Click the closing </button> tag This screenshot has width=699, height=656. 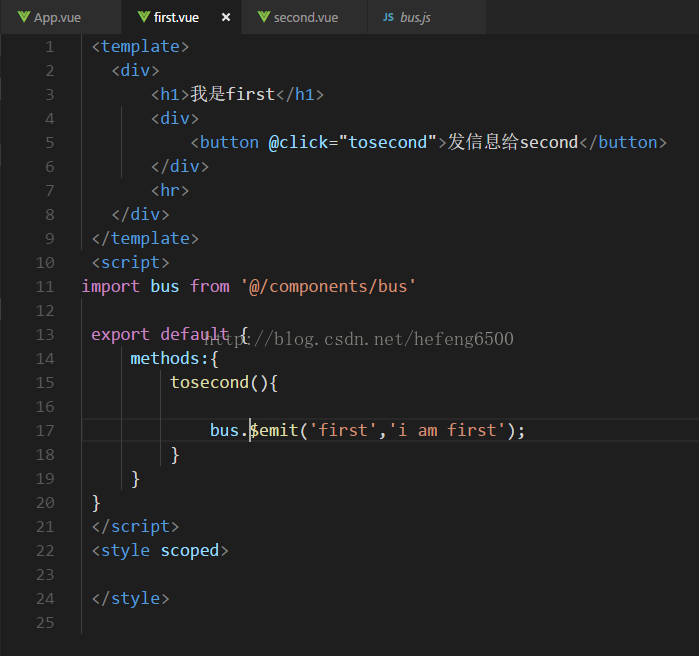[x=623, y=143]
